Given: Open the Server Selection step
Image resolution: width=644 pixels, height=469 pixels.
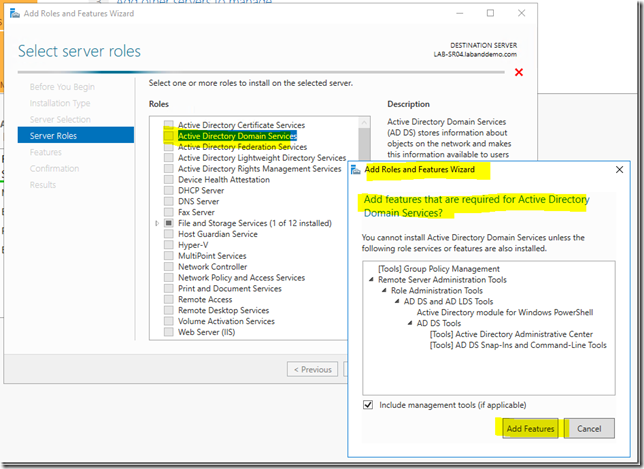Looking at the screenshot, I should 60,120.
